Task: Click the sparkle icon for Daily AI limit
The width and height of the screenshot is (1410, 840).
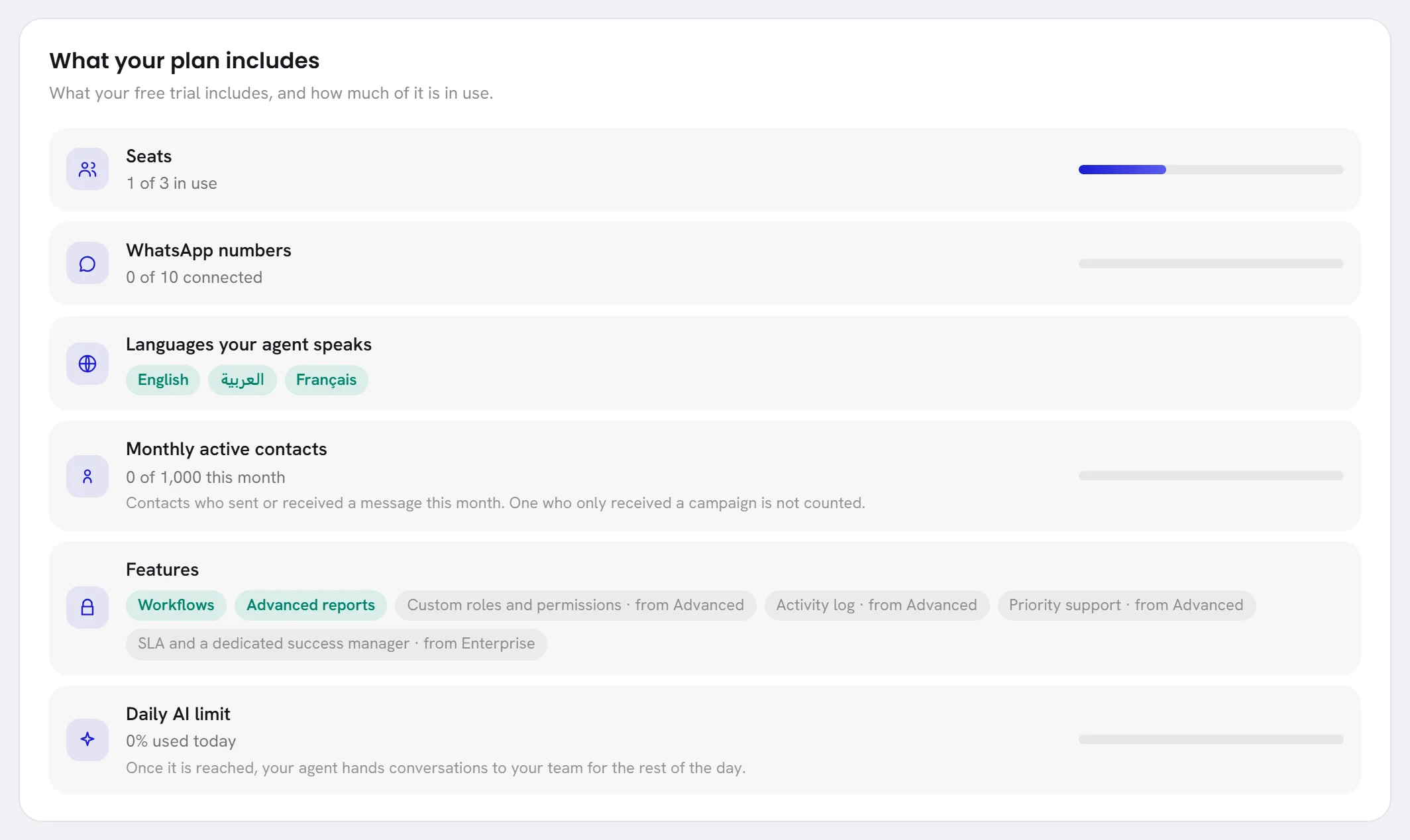Action: click(x=87, y=739)
